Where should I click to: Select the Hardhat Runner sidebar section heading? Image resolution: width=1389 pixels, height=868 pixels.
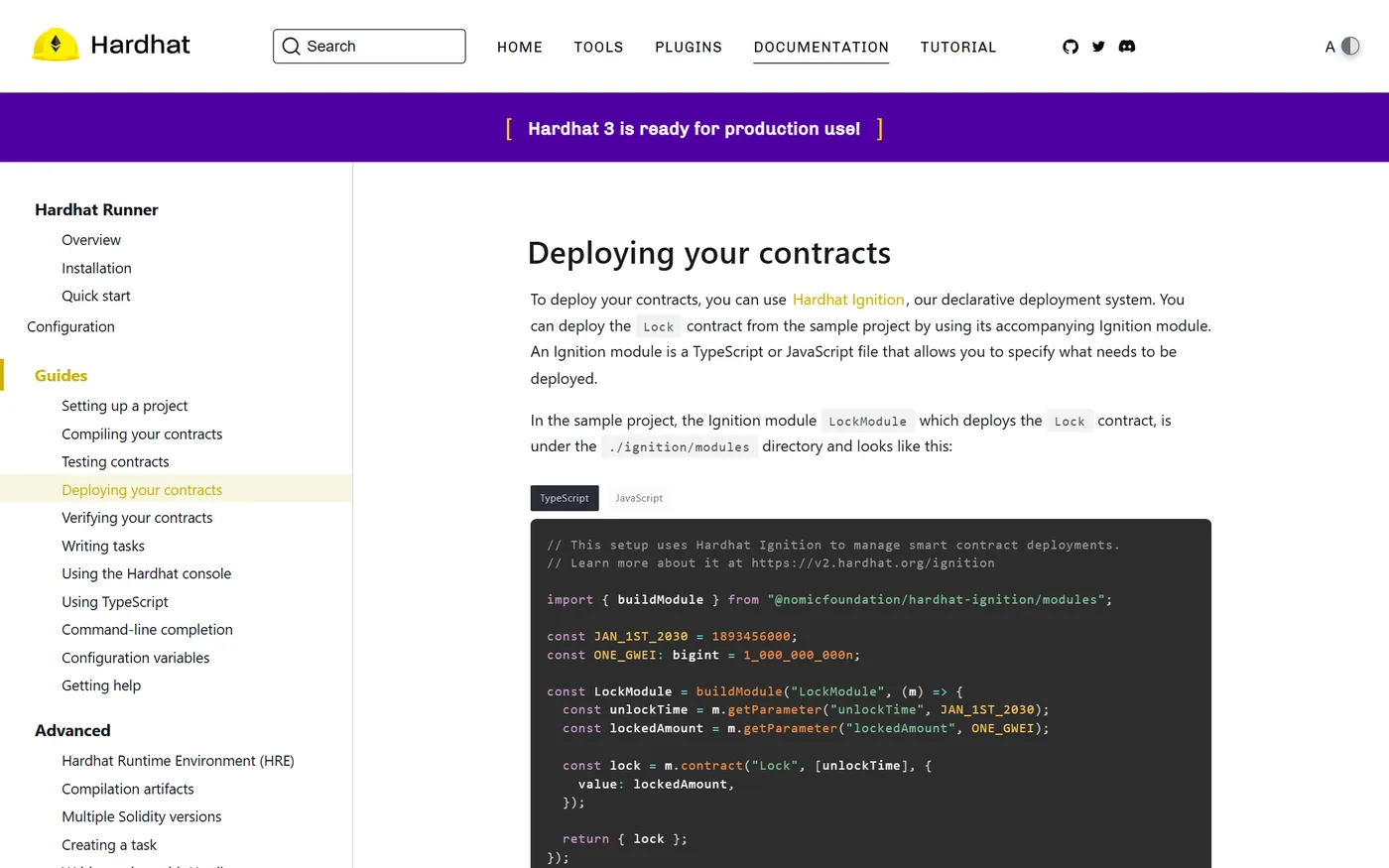click(x=96, y=209)
